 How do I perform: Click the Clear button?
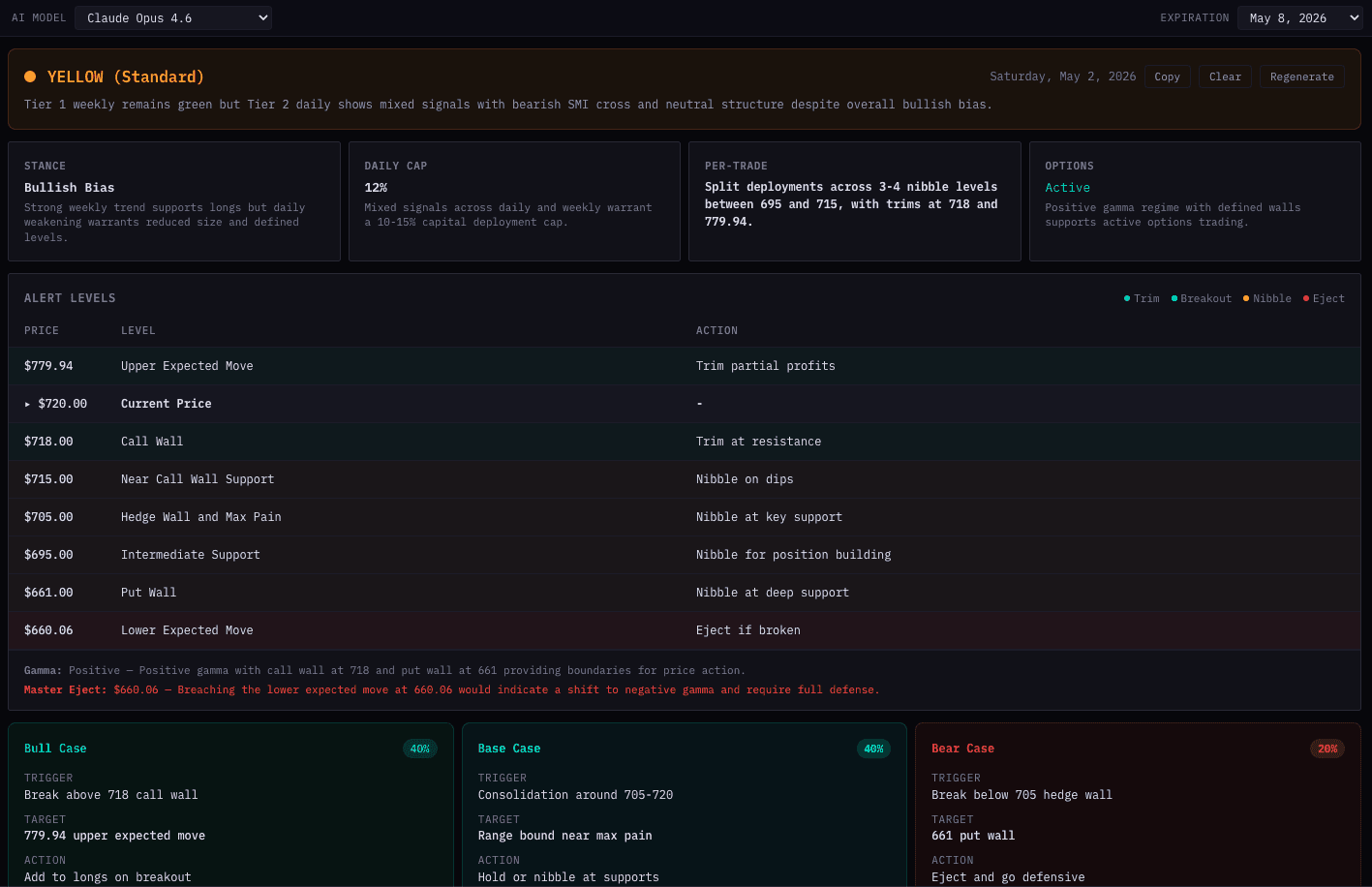pos(1225,76)
